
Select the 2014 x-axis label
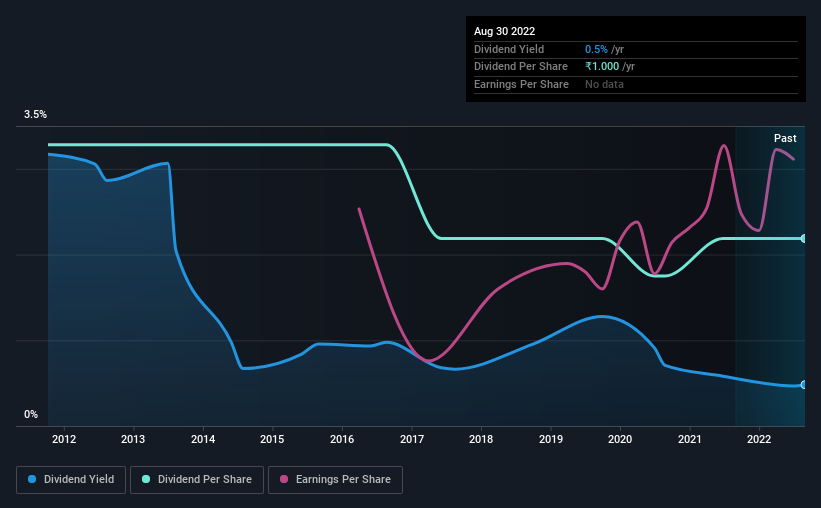point(203,439)
